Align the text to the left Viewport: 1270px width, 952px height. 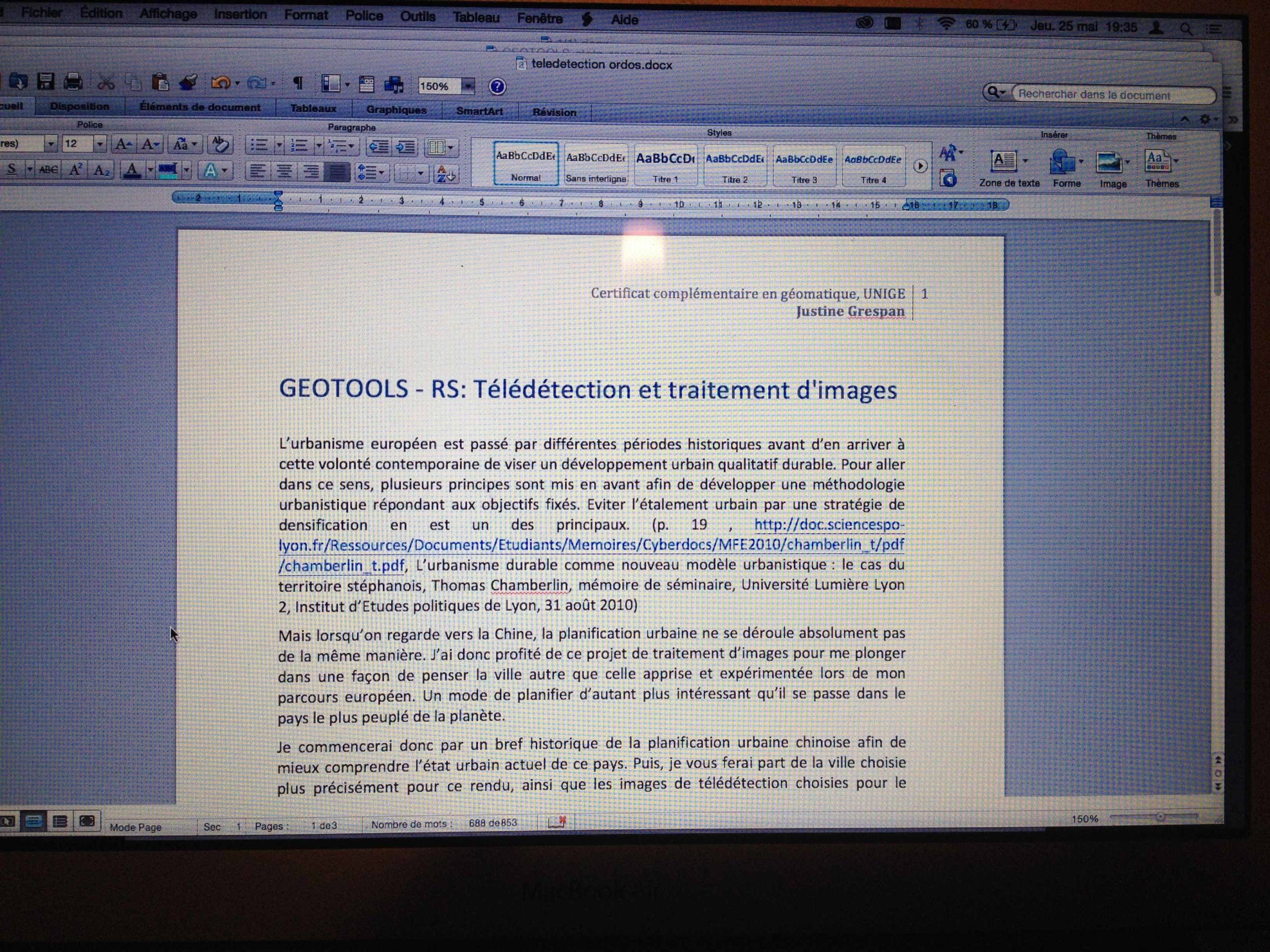pos(258,172)
